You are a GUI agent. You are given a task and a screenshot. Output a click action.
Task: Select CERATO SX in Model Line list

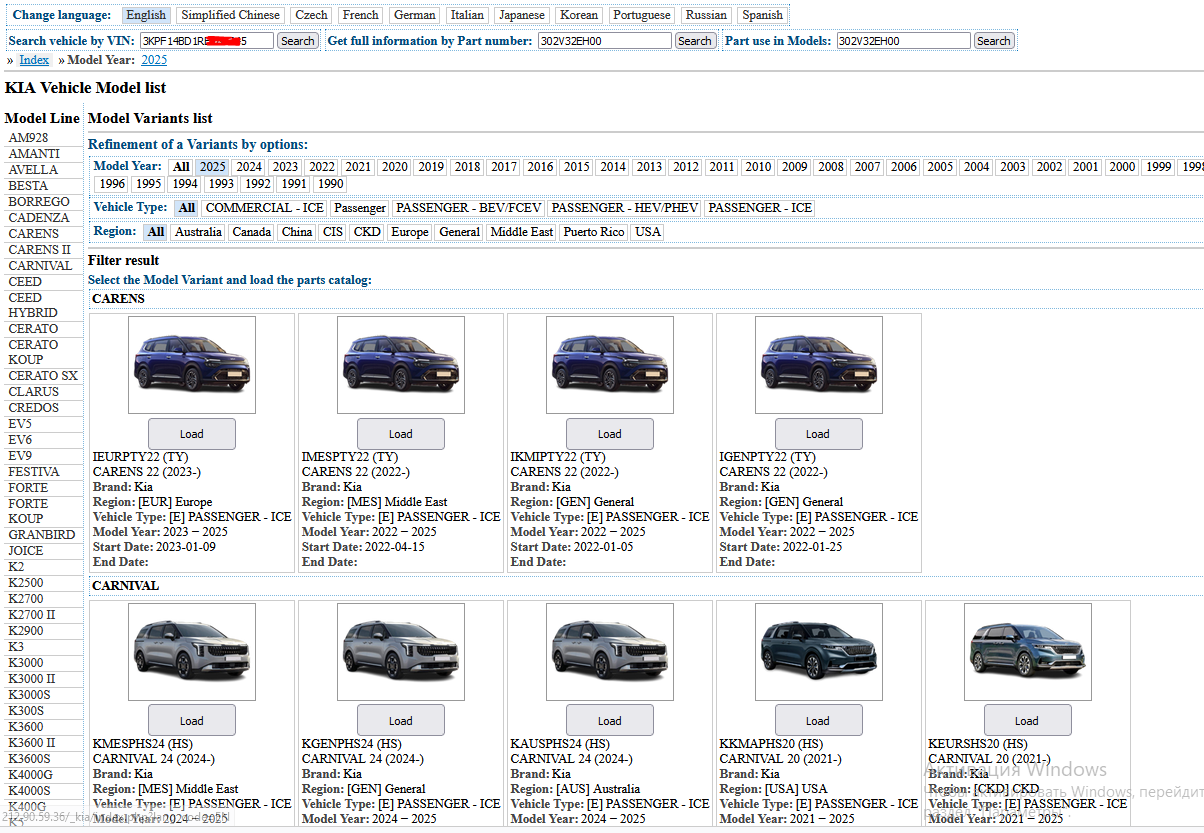tap(43, 376)
